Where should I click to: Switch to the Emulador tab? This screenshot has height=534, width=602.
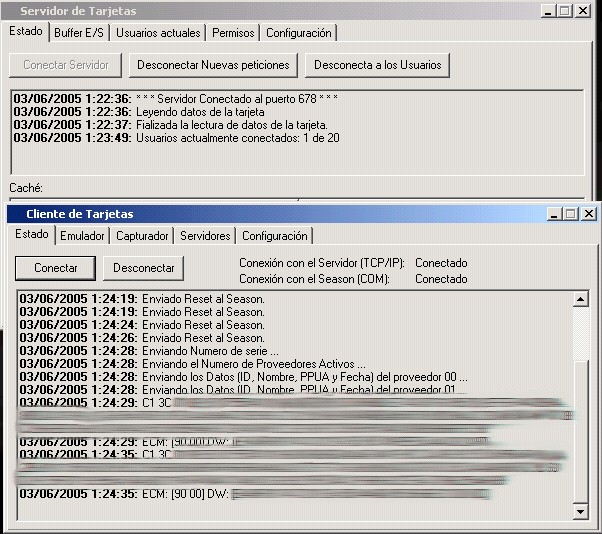[82, 236]
